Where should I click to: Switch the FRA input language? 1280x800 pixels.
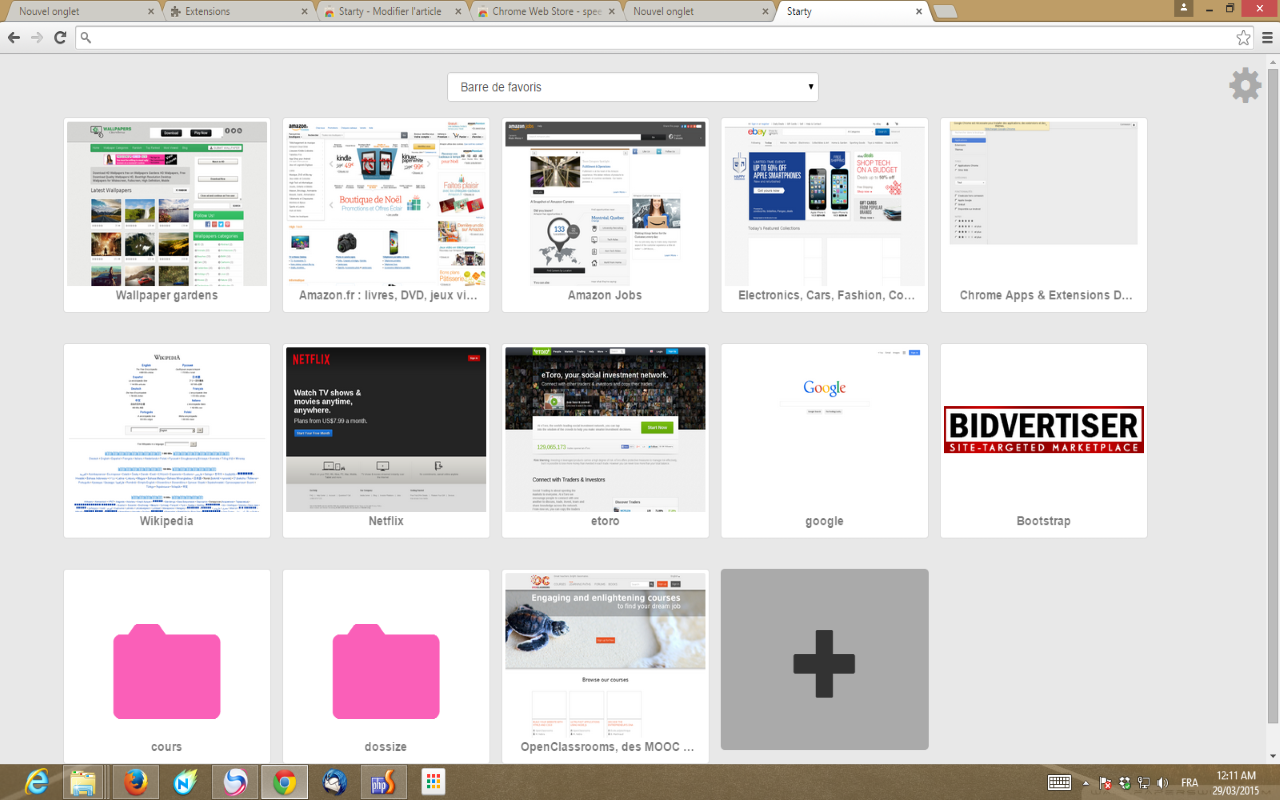1190,783
